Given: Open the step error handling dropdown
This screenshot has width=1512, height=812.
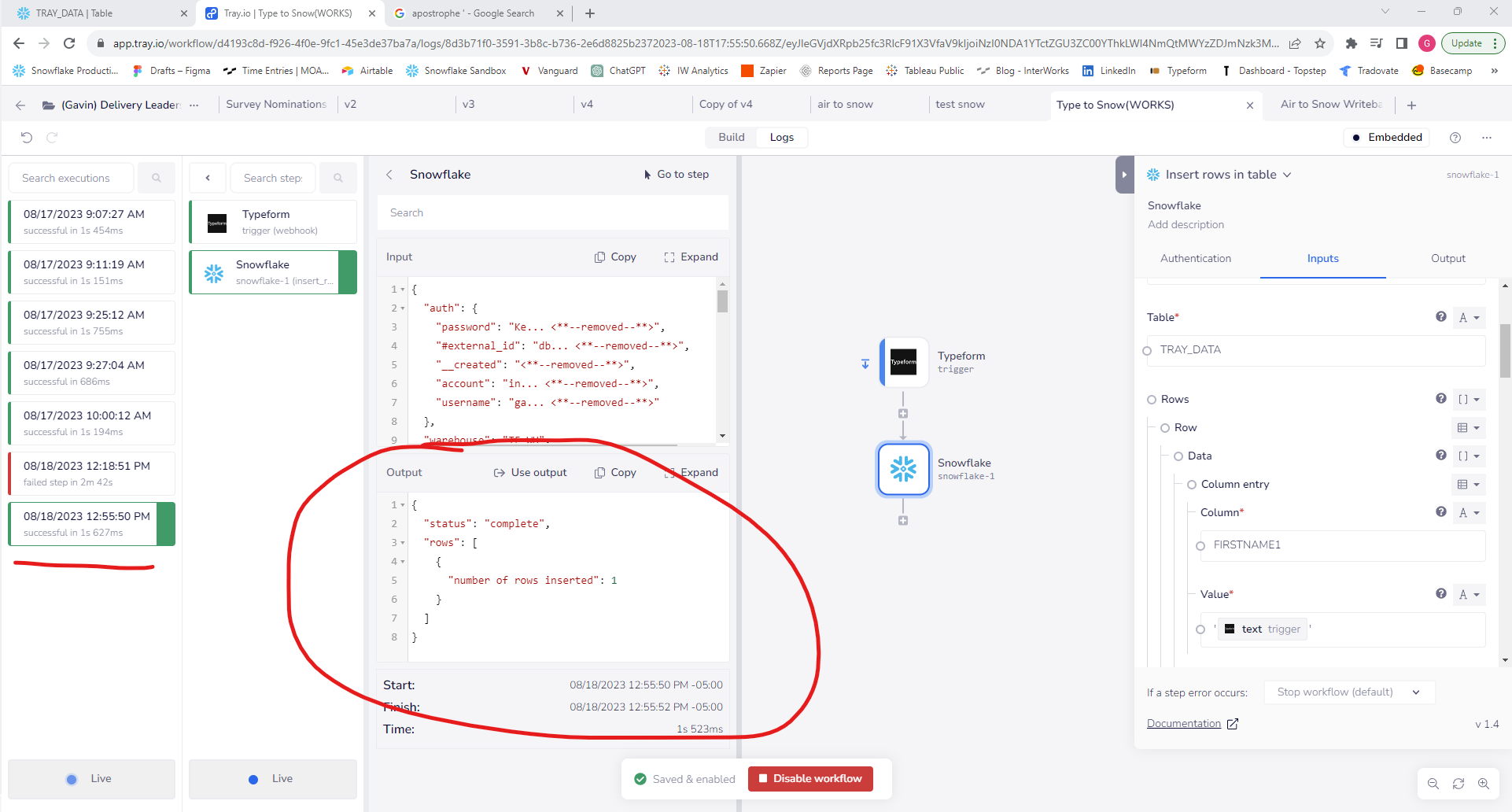Looking at the screenshot, I should tap(1349, 692).
